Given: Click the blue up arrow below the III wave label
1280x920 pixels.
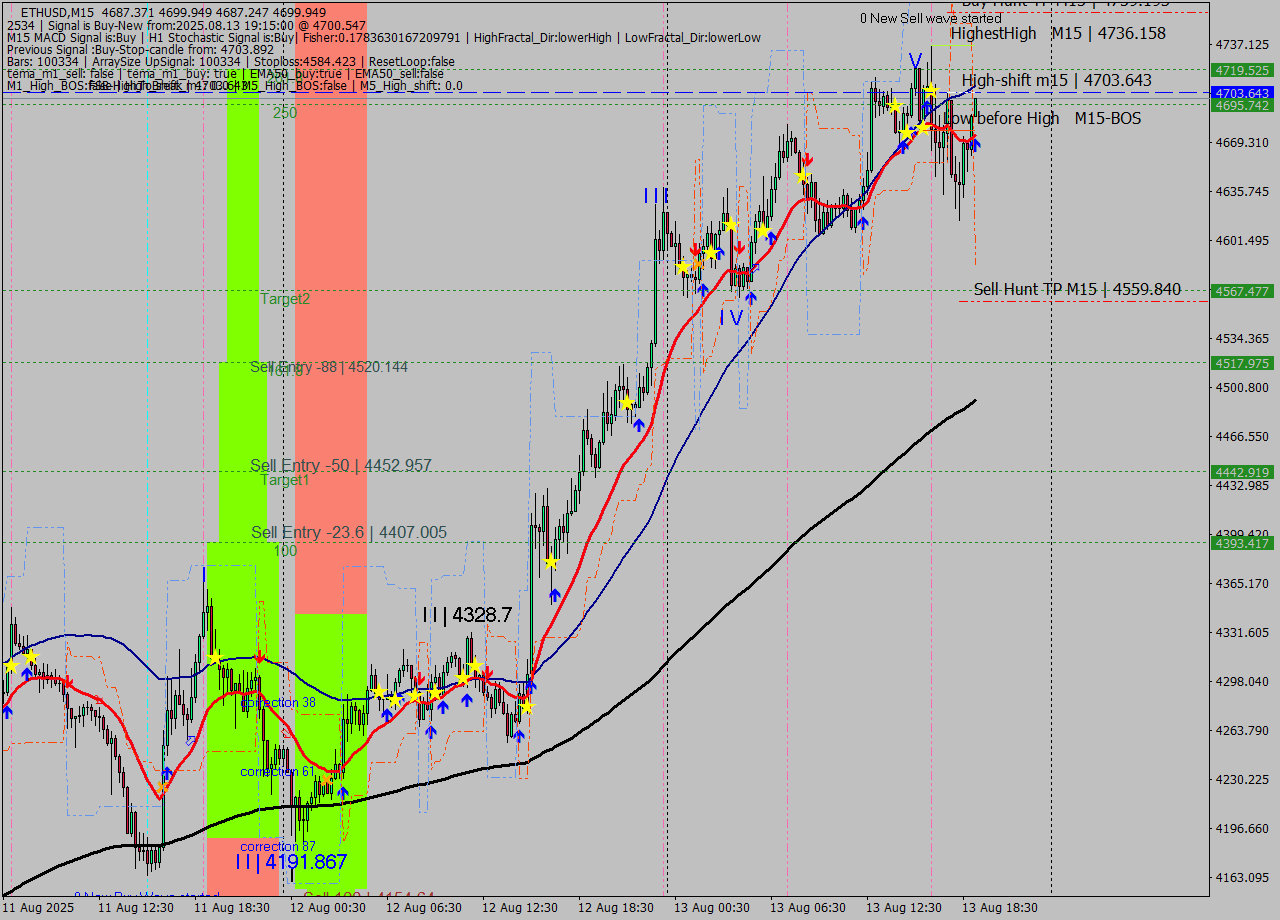Looking at the screenshot, I should point(702,289).
